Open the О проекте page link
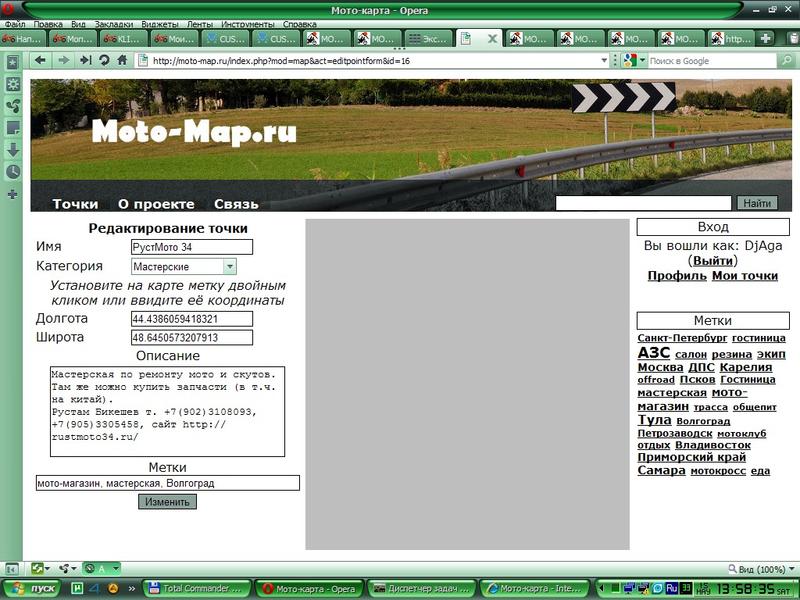The image size is (800, 600). tap(156, 204)
